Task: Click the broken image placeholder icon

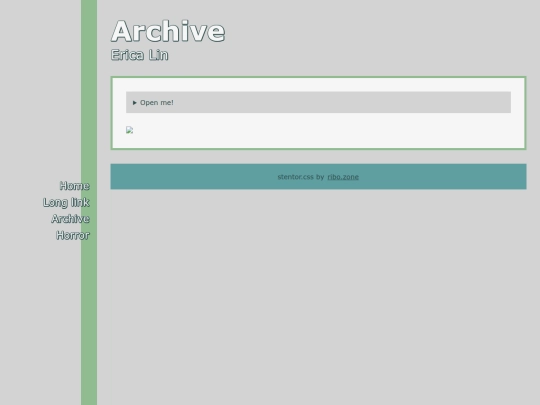Action: [129, 130]
